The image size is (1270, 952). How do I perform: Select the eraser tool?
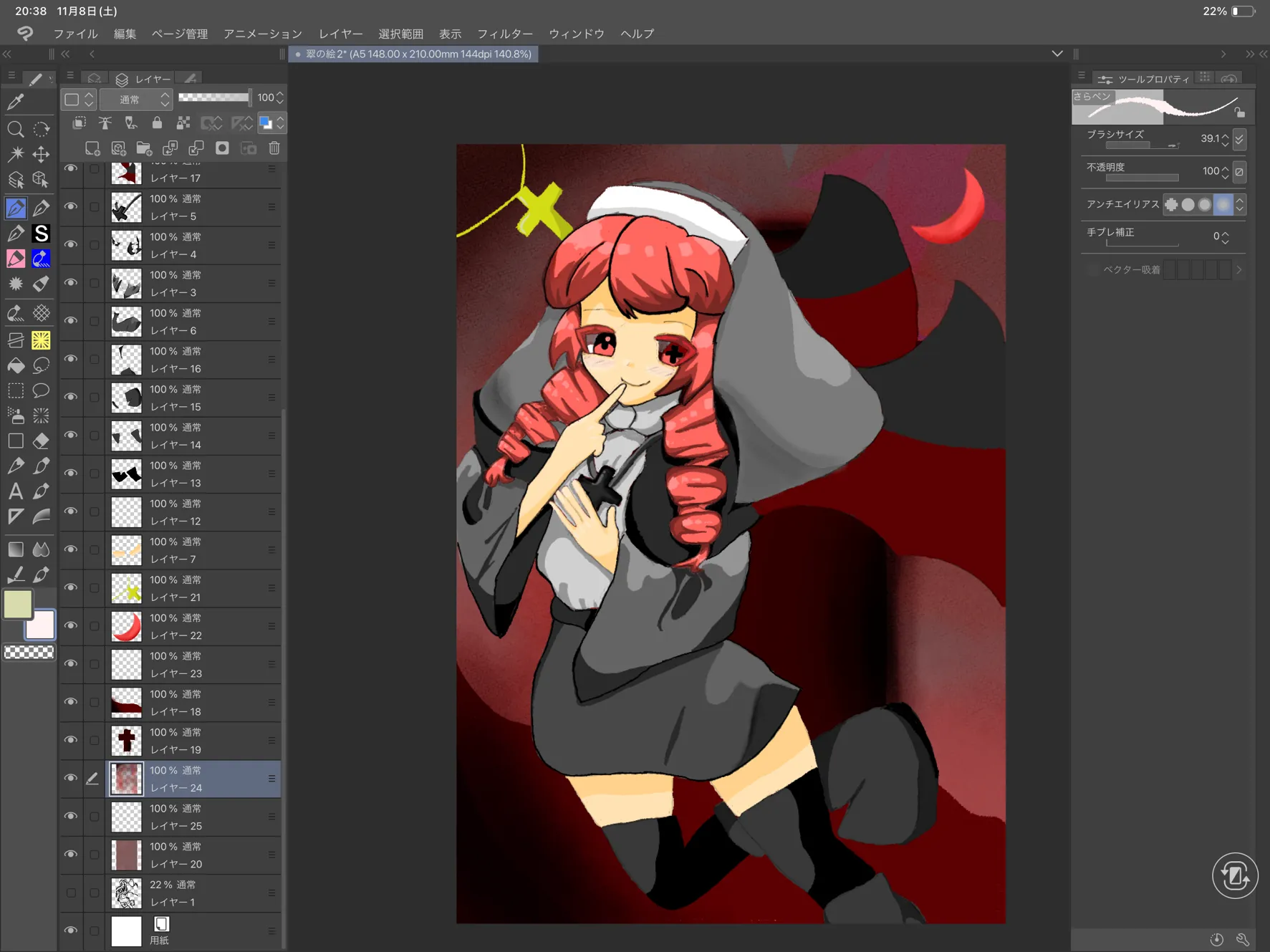(x=42, y=441)
